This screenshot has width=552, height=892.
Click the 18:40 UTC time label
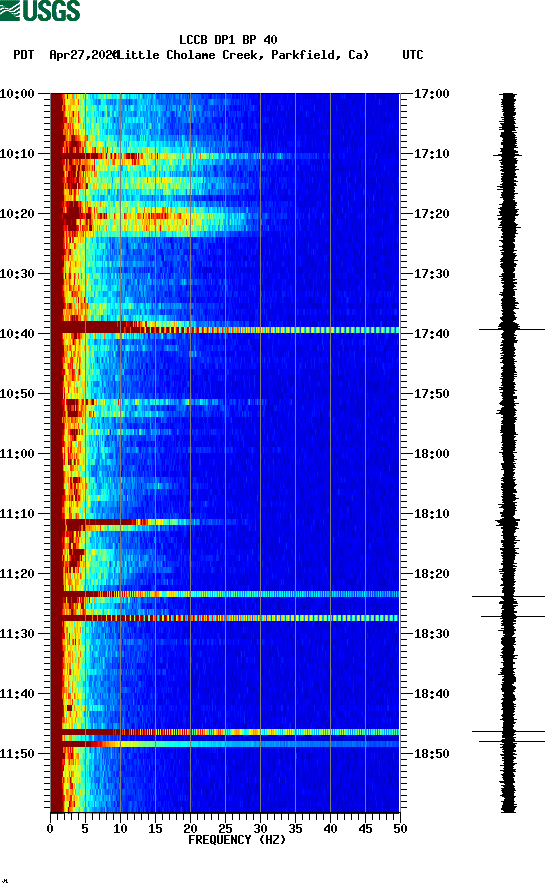tap(431, 694)
